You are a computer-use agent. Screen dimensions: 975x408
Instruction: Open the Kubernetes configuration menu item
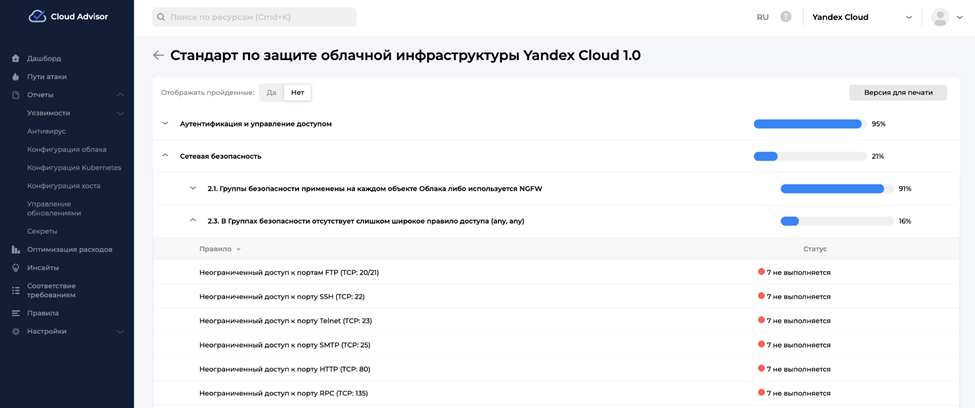(74, 168)
